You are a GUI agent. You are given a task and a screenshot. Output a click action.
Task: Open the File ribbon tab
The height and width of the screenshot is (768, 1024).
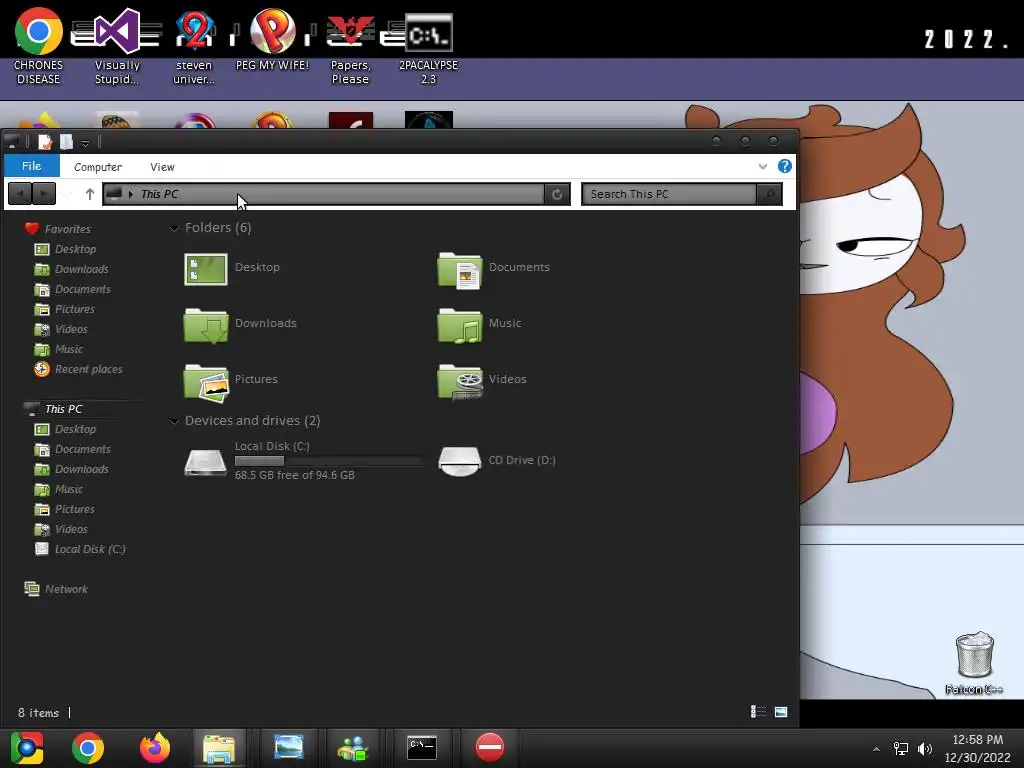coord(31,166)
